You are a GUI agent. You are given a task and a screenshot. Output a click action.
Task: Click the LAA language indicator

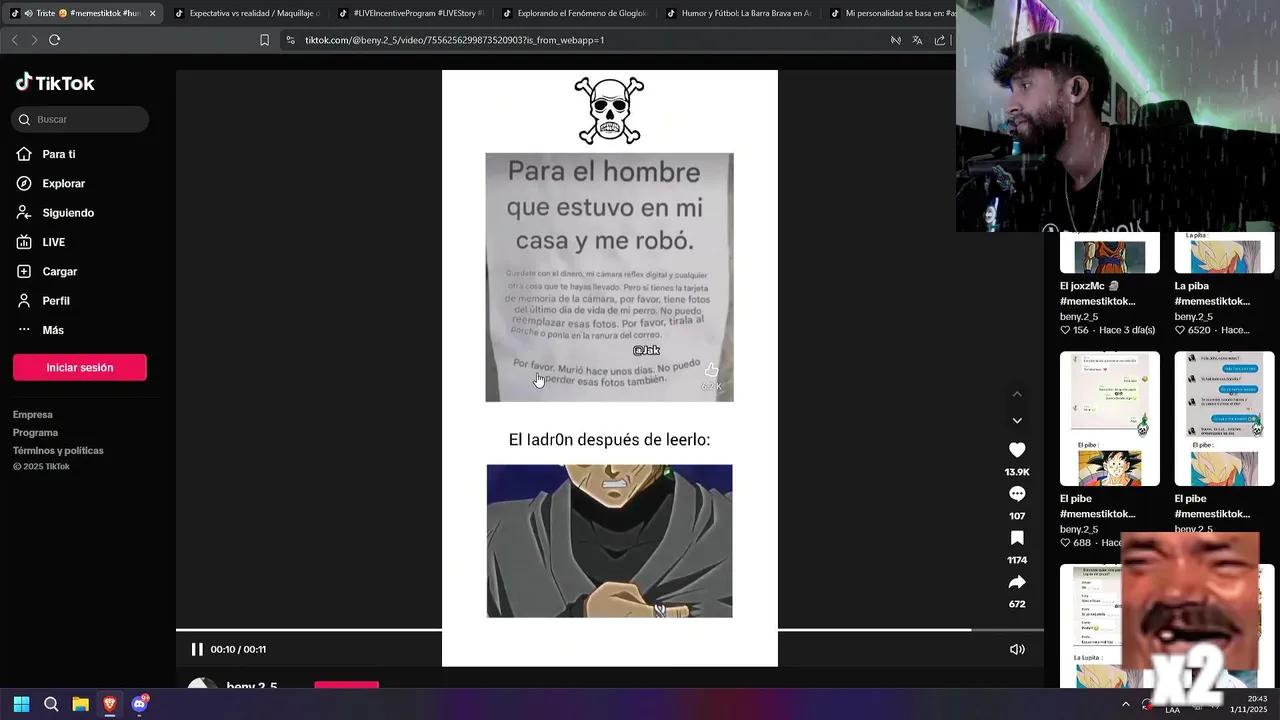coord(1172,710)
